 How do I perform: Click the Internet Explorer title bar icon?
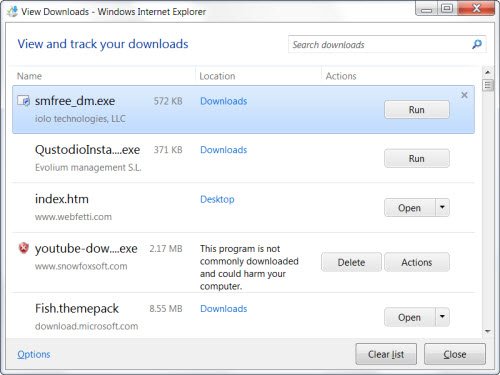[x=12, y=12]
